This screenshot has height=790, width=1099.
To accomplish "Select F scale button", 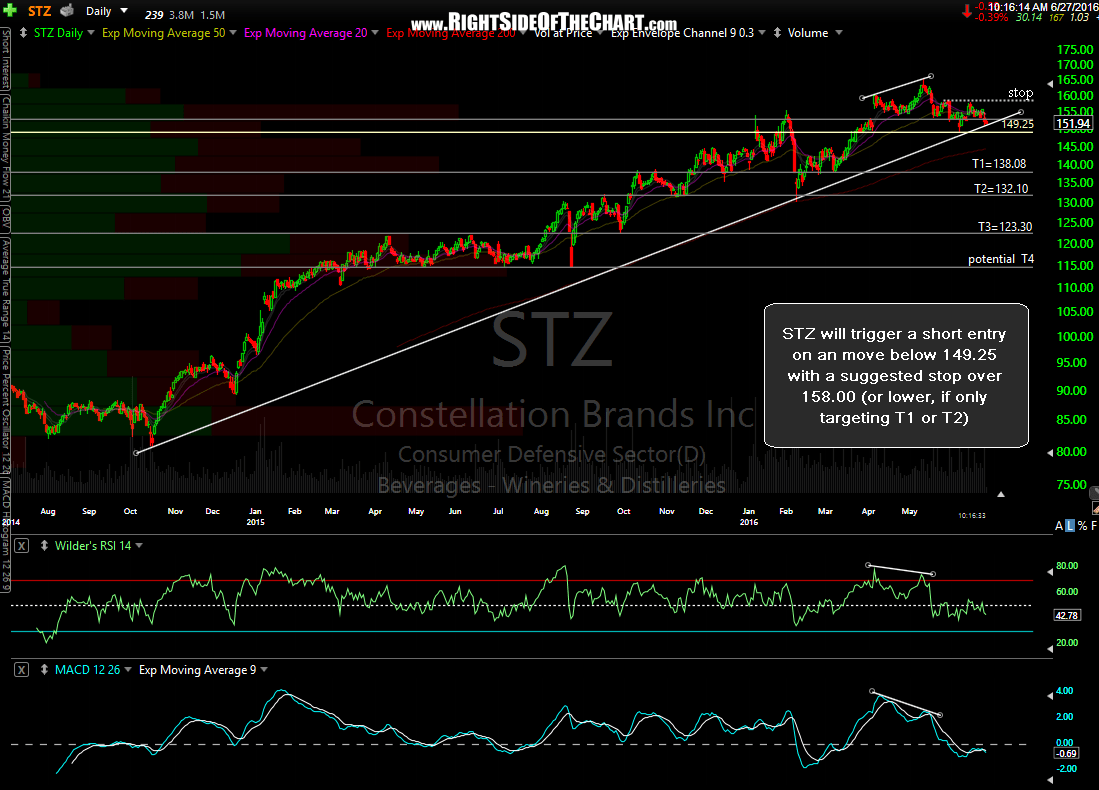I will pos(1093,526).
